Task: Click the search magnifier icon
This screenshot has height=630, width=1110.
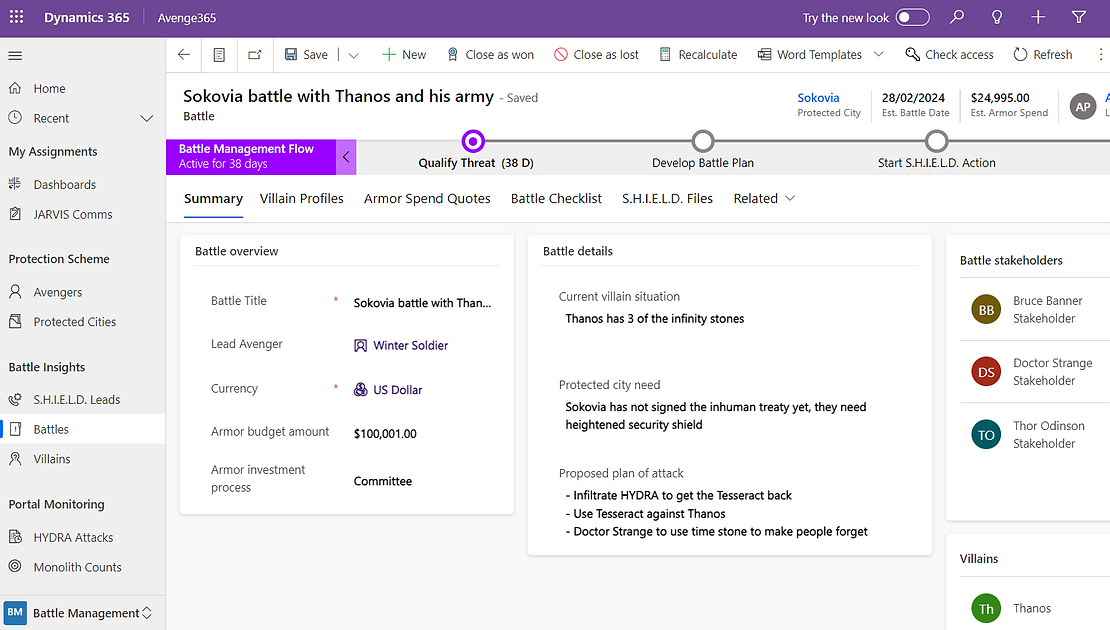Action: click(957, 17)
